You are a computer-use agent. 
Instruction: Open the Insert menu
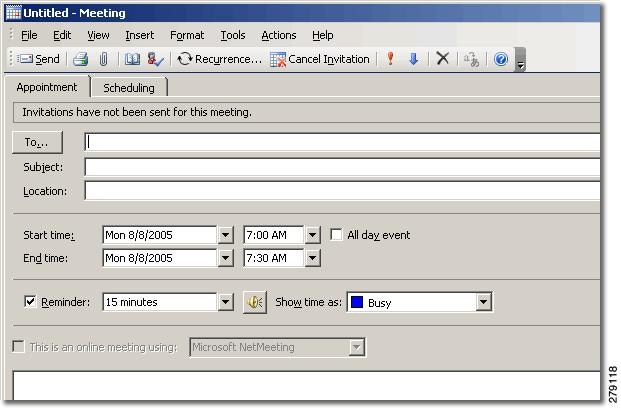point(139,35)
